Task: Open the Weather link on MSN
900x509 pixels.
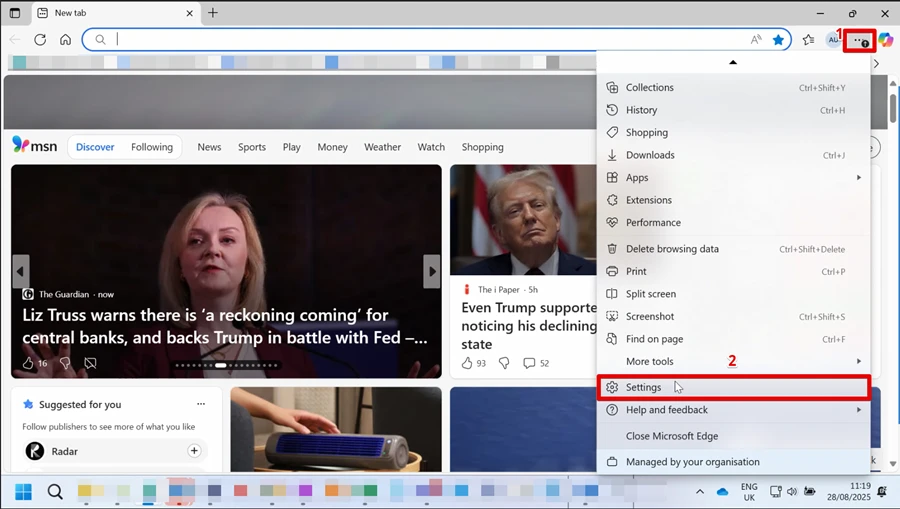Action: (x=382, y=147)
